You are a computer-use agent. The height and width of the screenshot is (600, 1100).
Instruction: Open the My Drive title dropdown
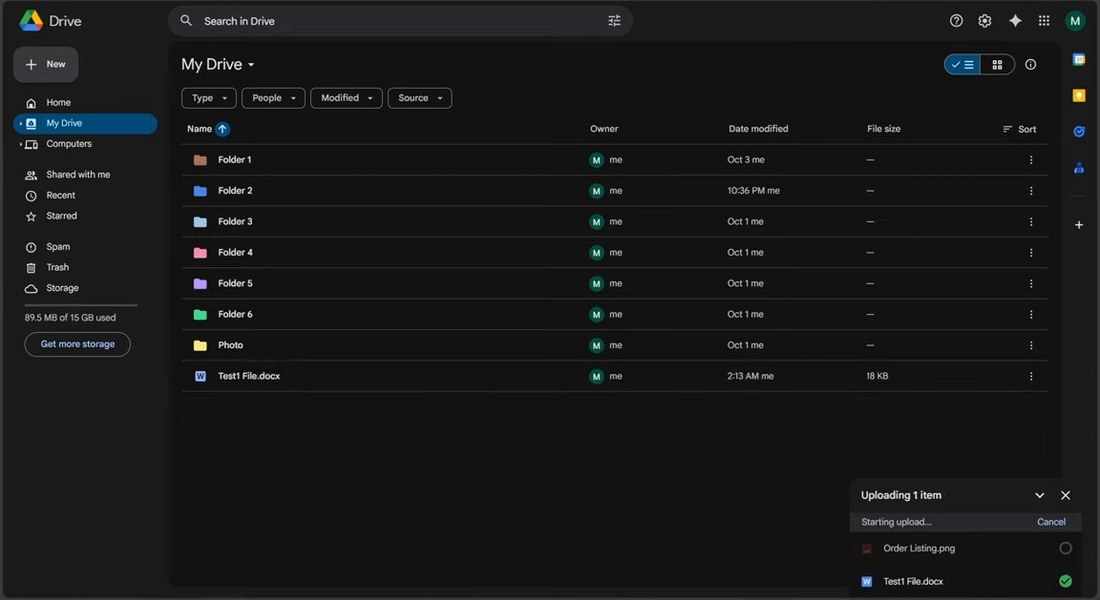click(x=217, y=65)
